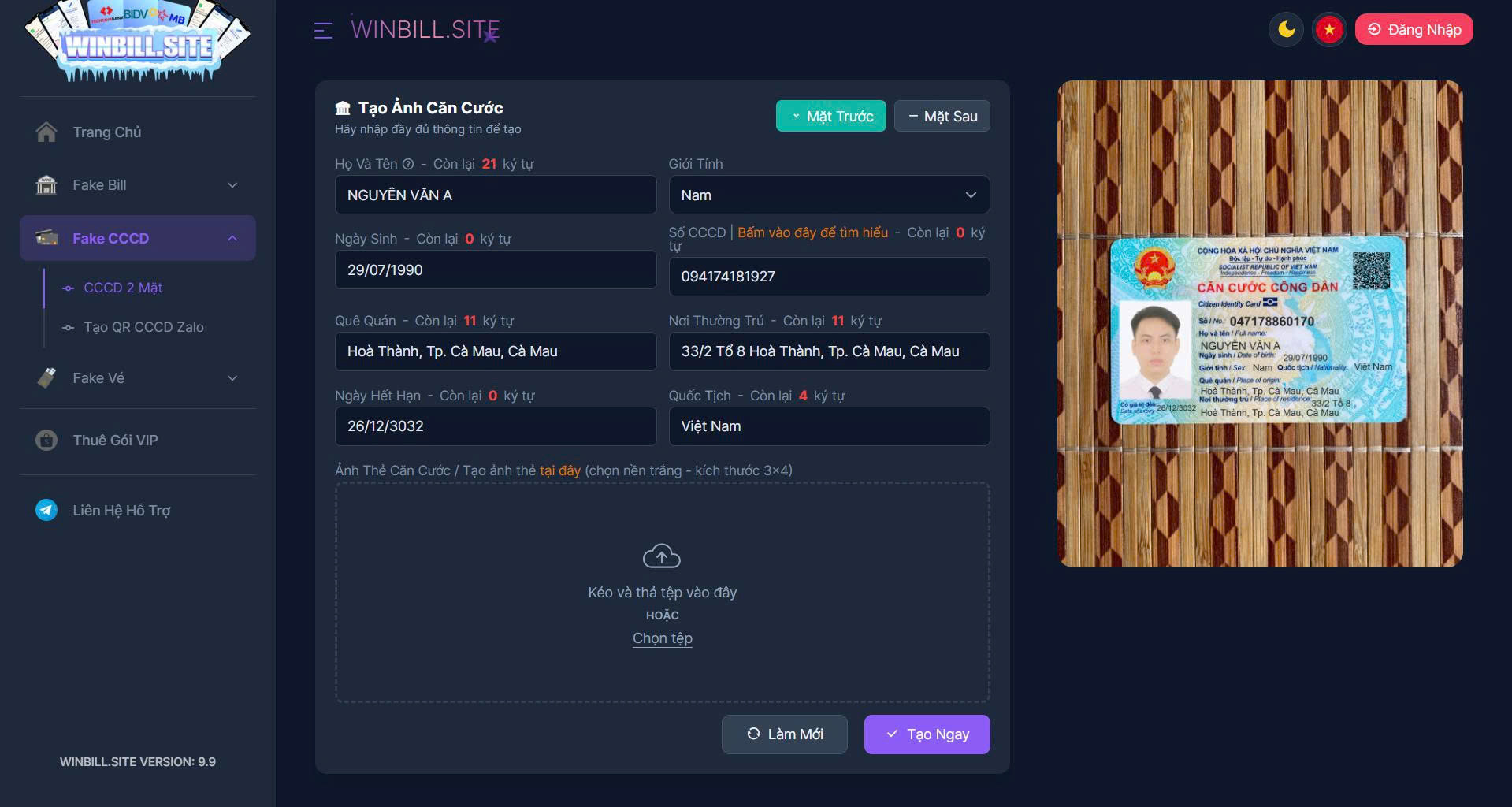The image size is (1512, 807).
Task: Click the Fake Vé ticket icon
Action: pyautogui.click(x=46, y=377)
